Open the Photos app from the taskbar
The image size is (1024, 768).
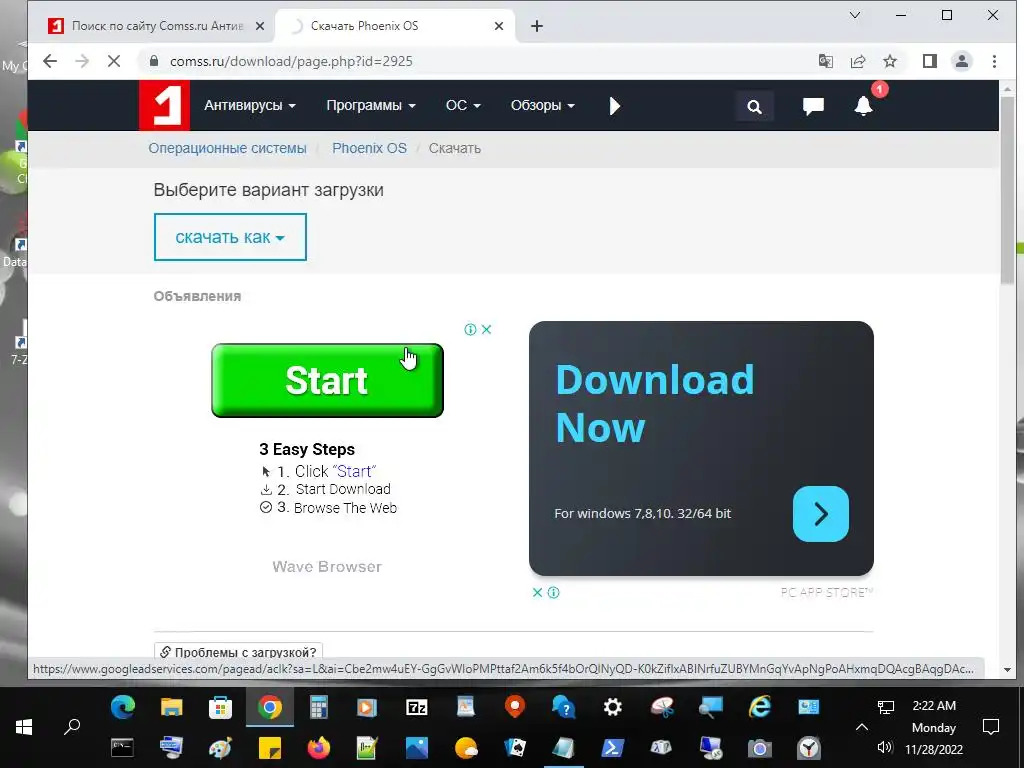tap(417, 748)
